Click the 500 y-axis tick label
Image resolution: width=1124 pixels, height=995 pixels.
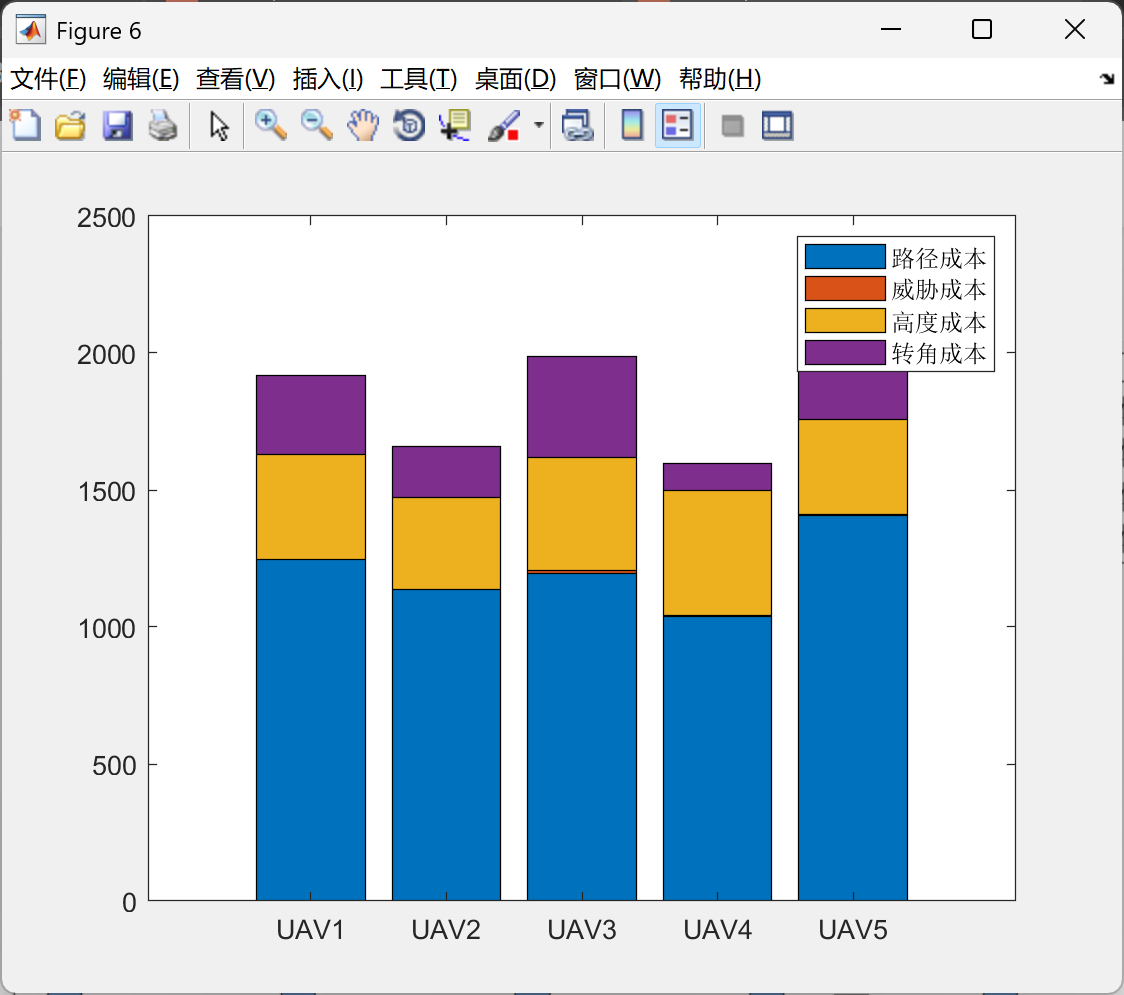(x=114, y=766)
